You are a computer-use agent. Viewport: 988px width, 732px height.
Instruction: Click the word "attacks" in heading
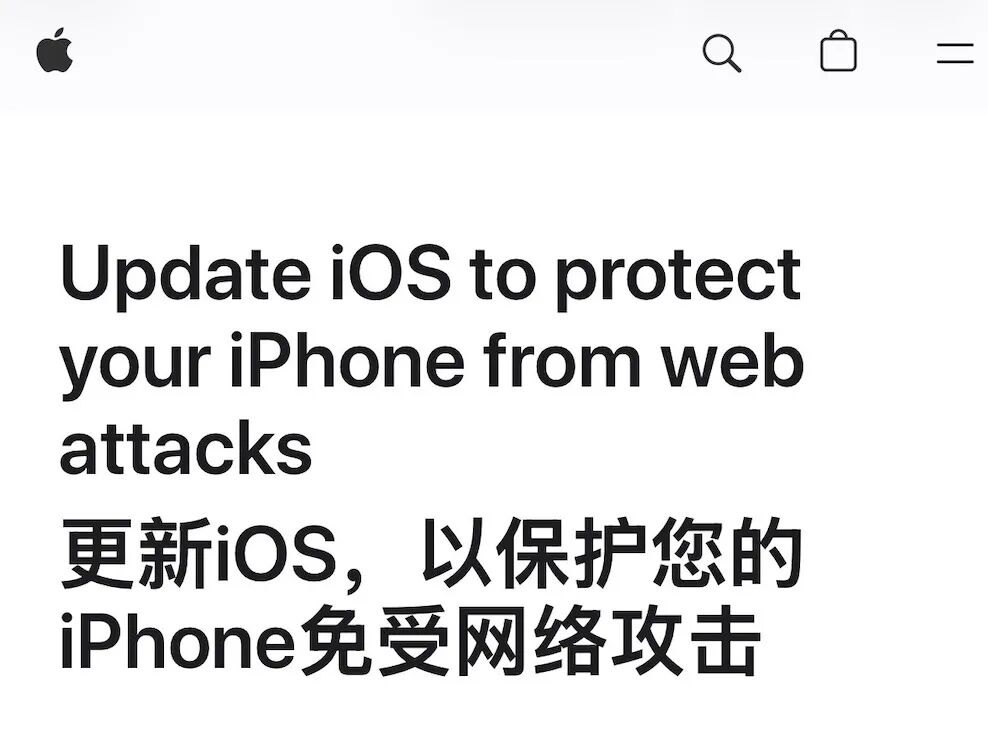point(186,449)
